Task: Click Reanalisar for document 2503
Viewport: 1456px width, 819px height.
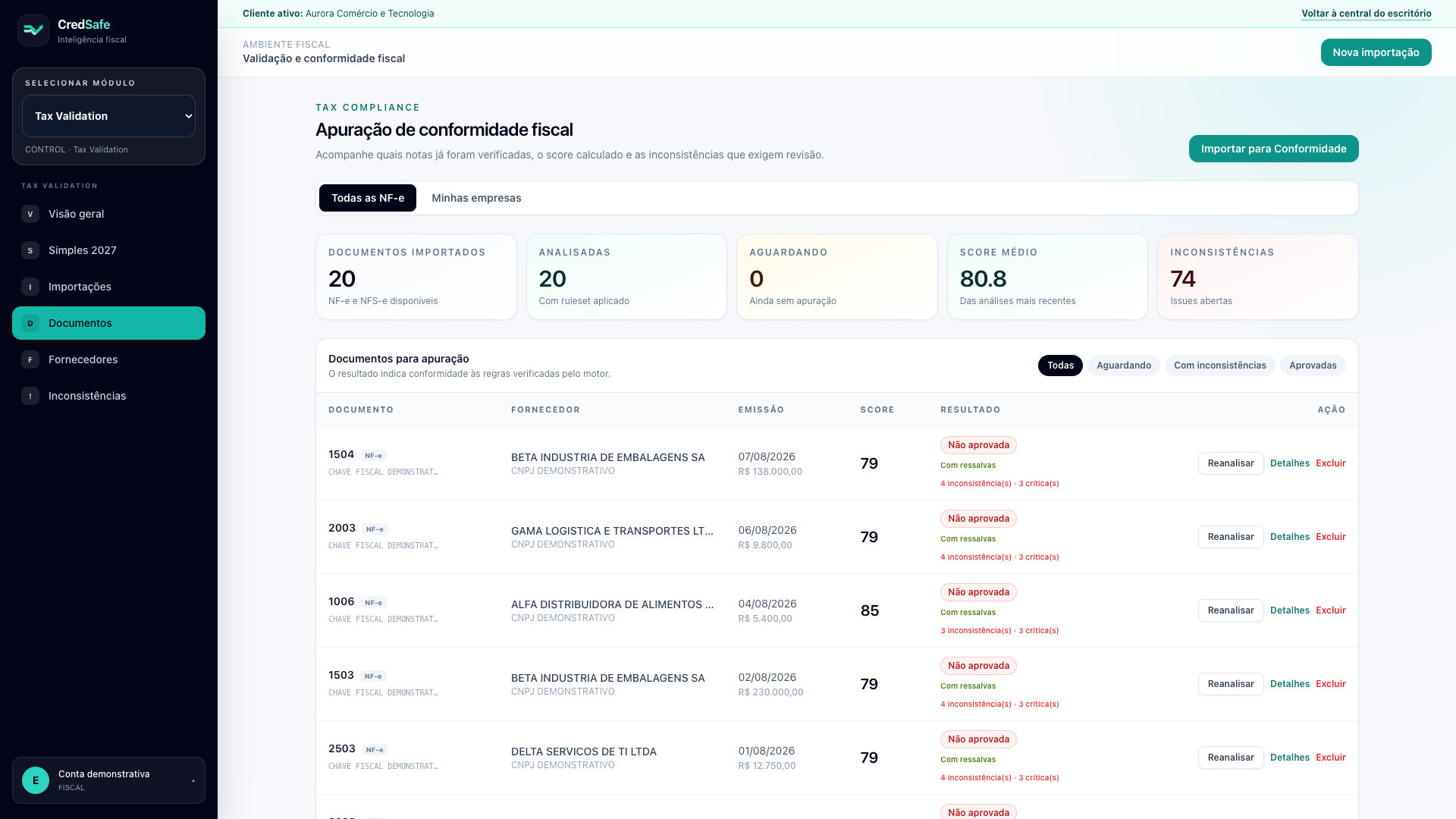Action: 1231,758
